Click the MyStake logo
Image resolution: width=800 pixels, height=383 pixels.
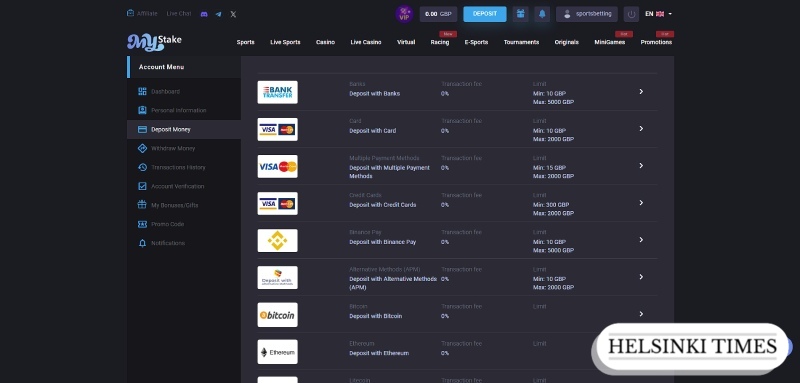154,42
